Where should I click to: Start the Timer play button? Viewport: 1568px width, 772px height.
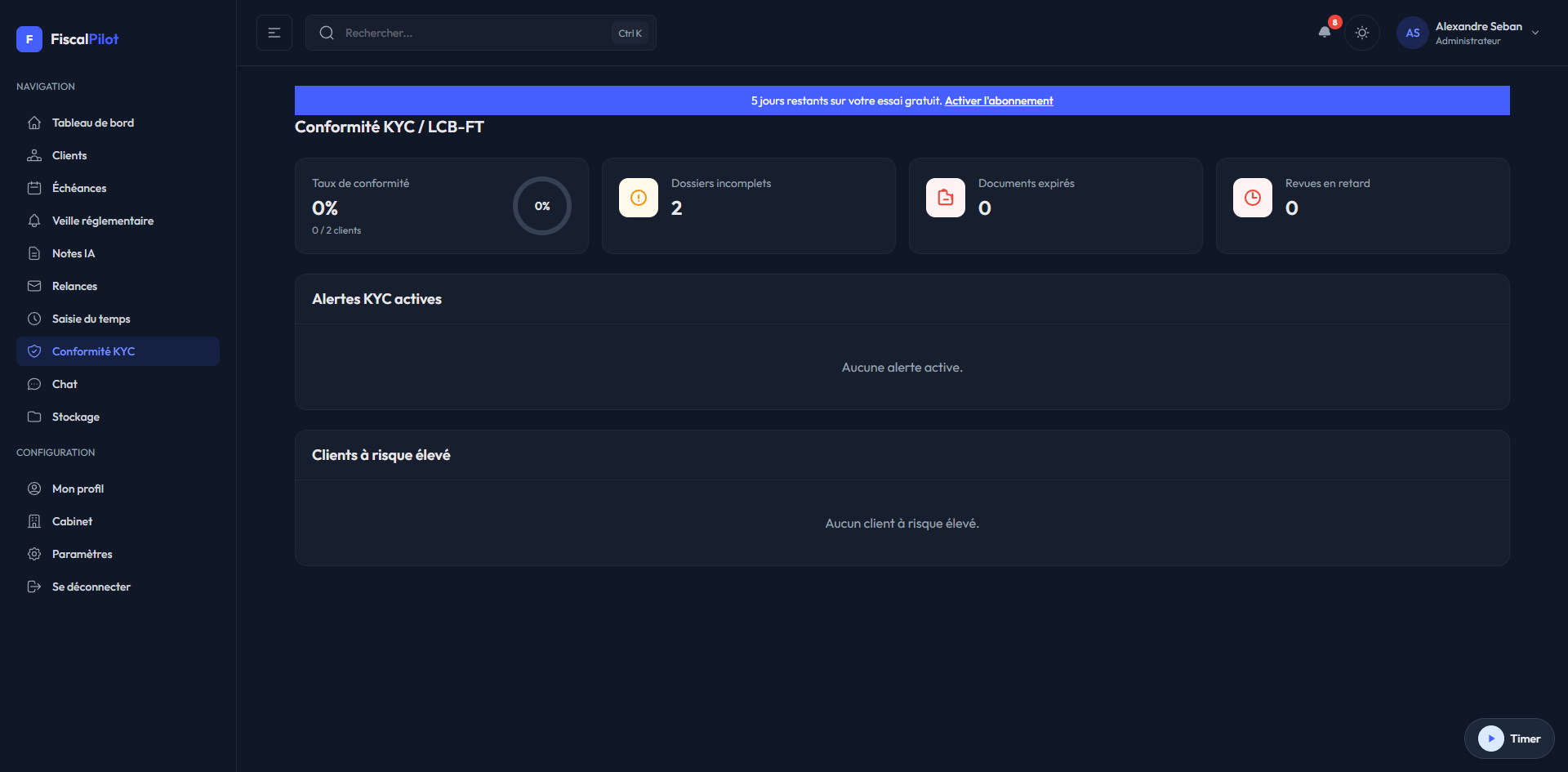(x=1490, y=739)
